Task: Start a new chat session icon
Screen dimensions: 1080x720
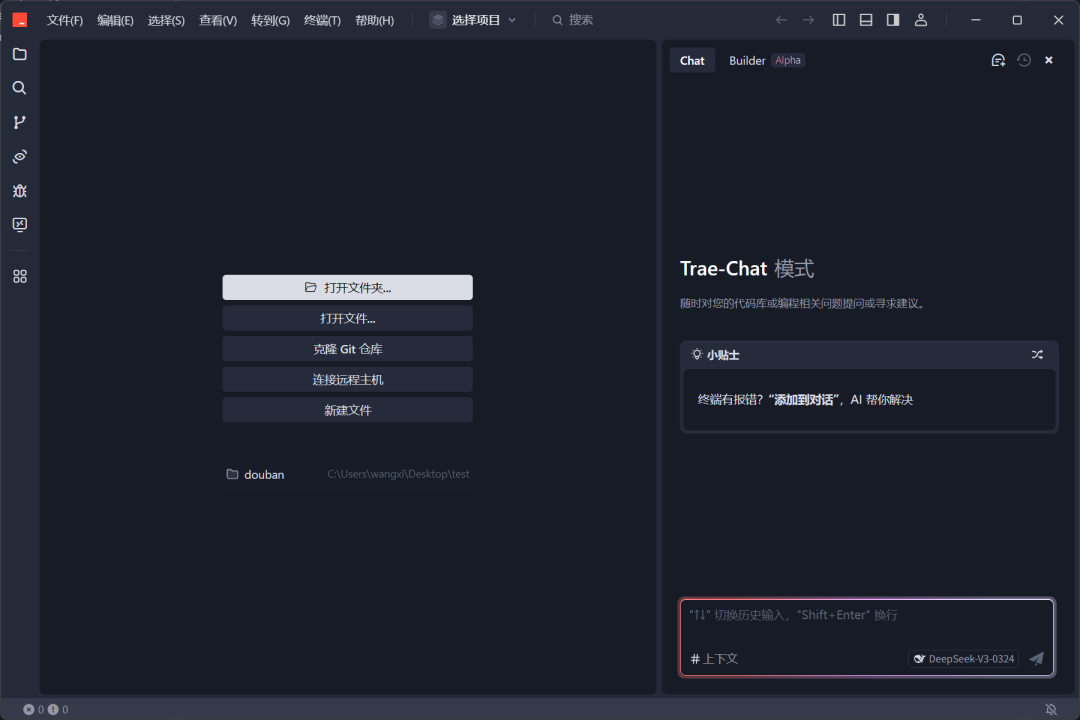Action: (998, 61)
